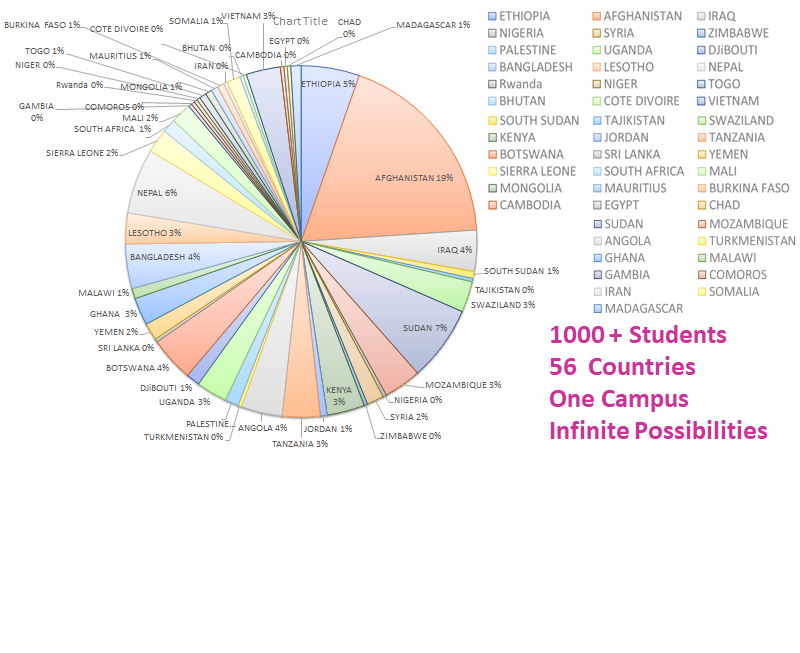The width and height of the screenshot is (800, 653).
Task: Click the CAMBODIA legend entry text
Action: [x=530, y=205]
